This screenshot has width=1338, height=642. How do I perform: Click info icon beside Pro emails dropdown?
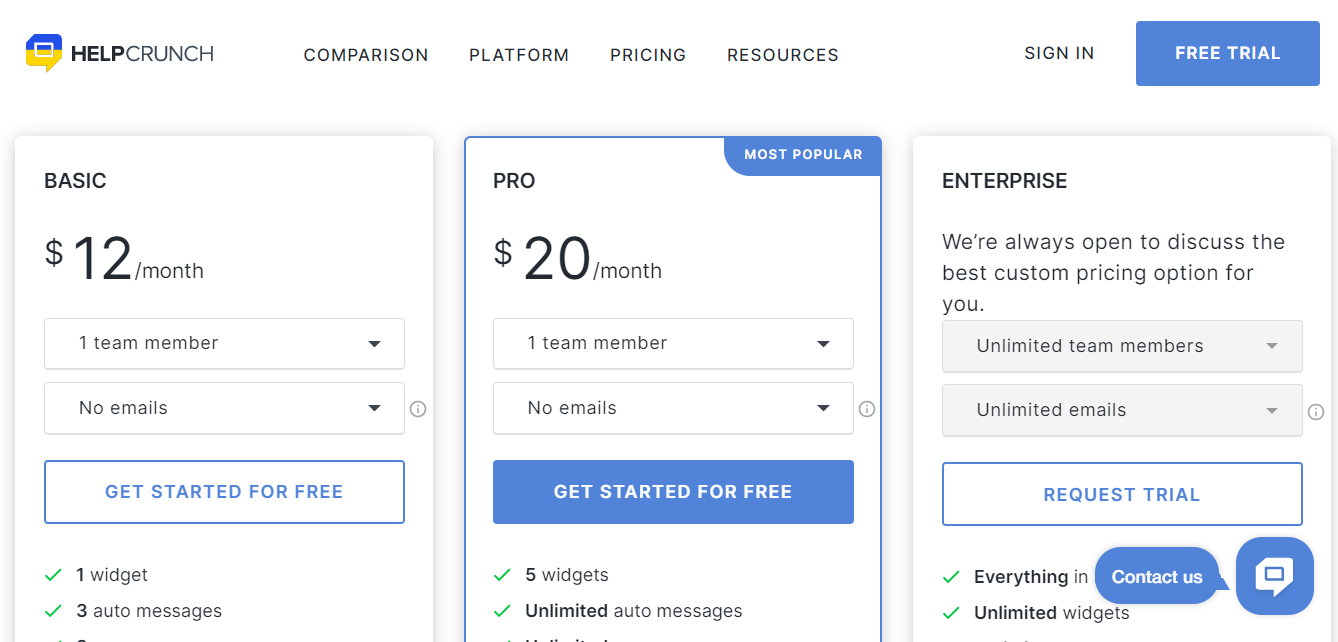(x=867, y=409)
